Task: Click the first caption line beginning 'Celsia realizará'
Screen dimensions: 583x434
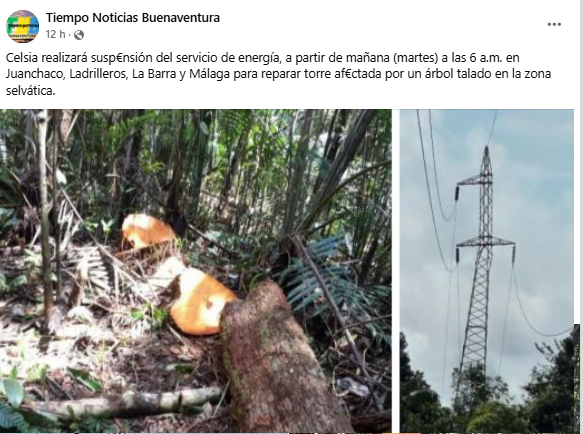Action: pos(262,58)
